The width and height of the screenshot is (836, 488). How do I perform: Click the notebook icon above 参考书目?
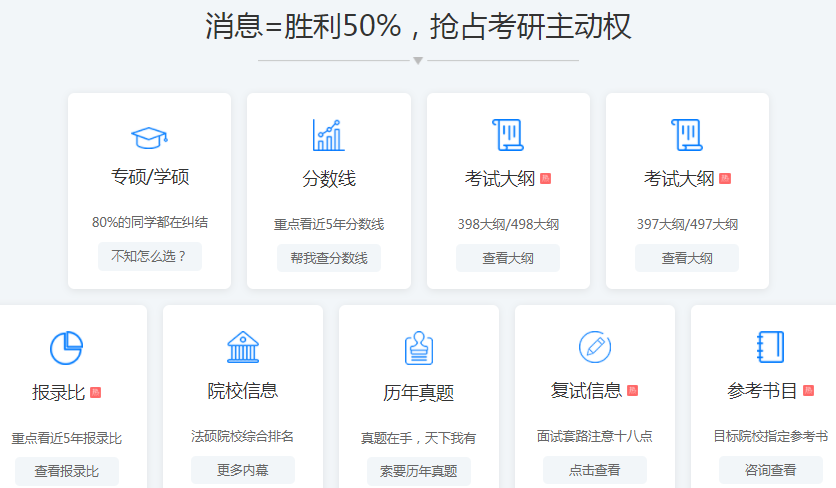pyautogui.click(x=770, y=347)
